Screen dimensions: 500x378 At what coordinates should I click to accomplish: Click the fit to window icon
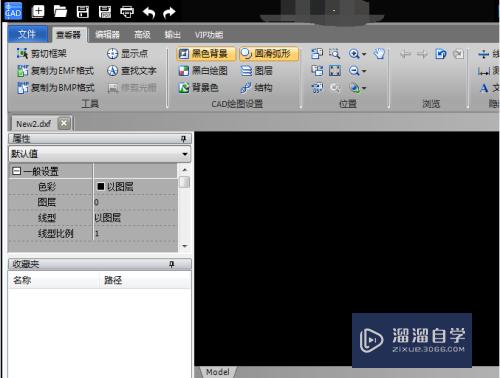tap(335, 71)
